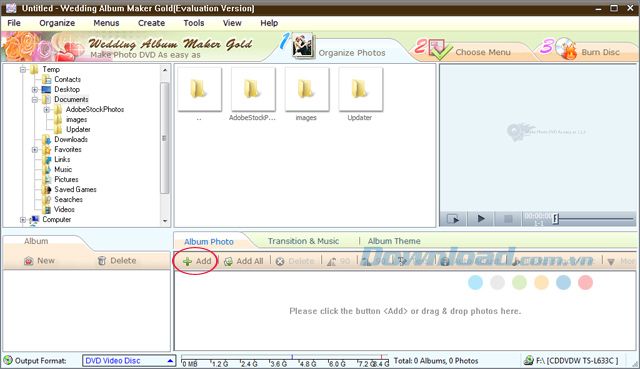Image resolution: width=640 pixels, height=369 pixels.
Task: Click the Add All icon
Action: (x=228, y=262)
